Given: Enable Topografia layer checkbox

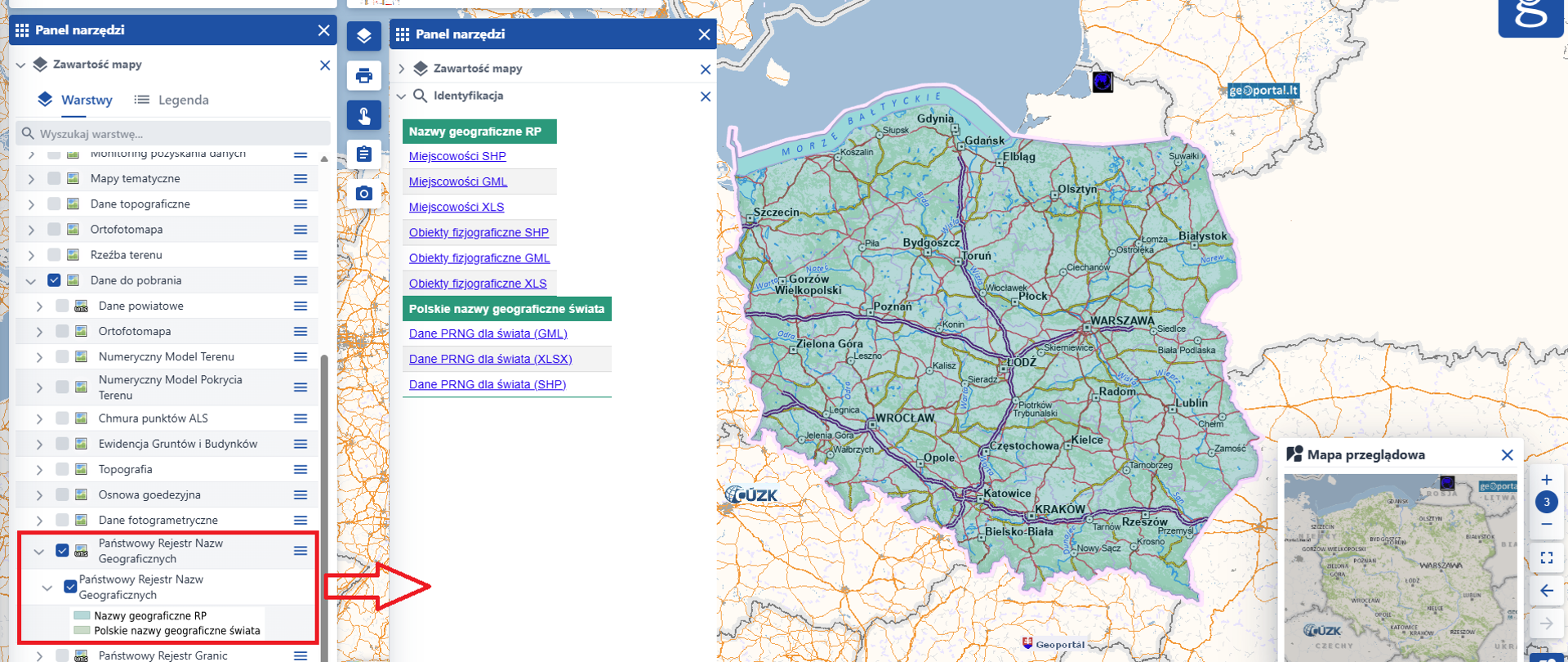Looking at the screenshot, I should pos(62,469).
